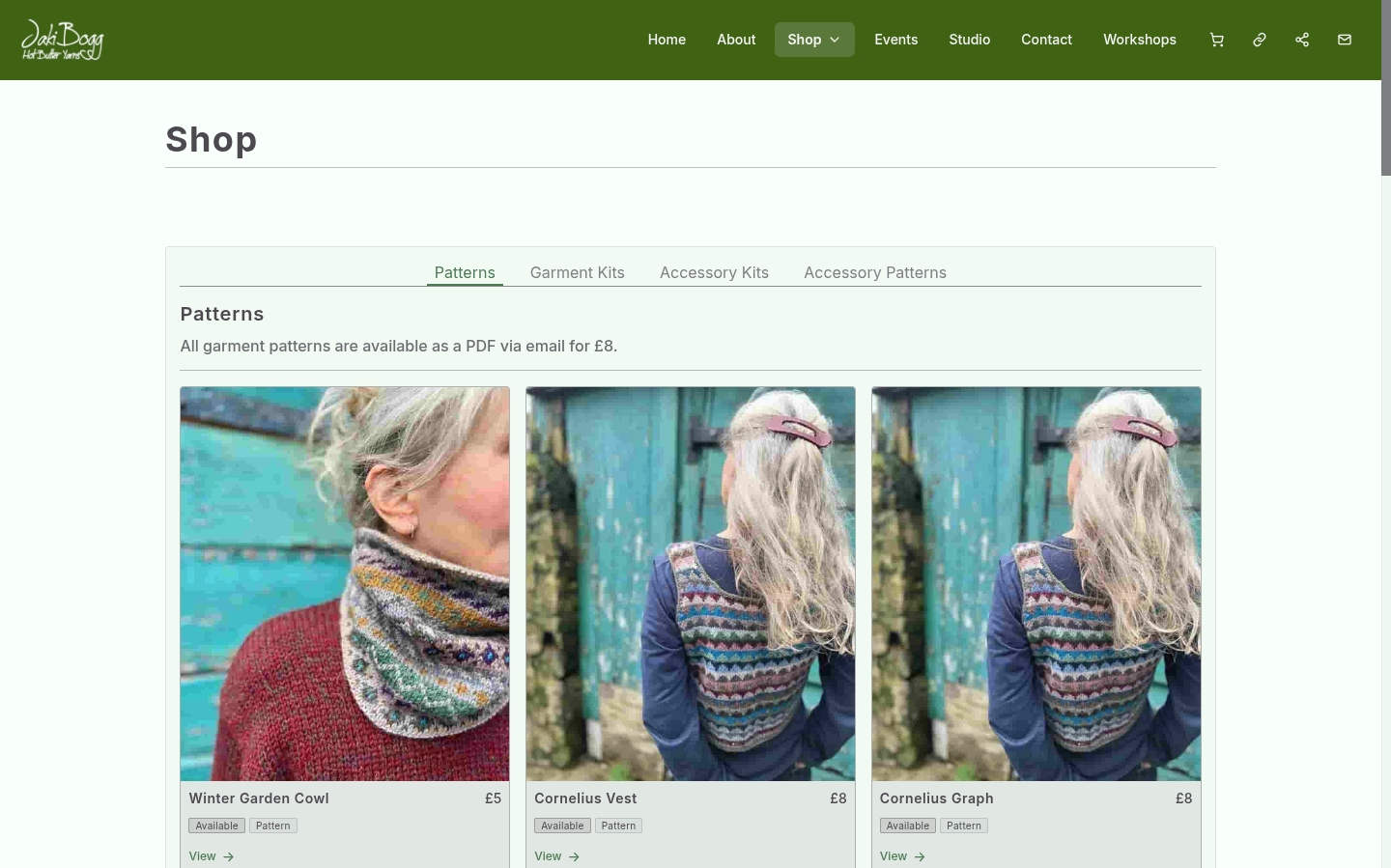Open the About page
This screenshot has width=1391, height=868.
736,40
